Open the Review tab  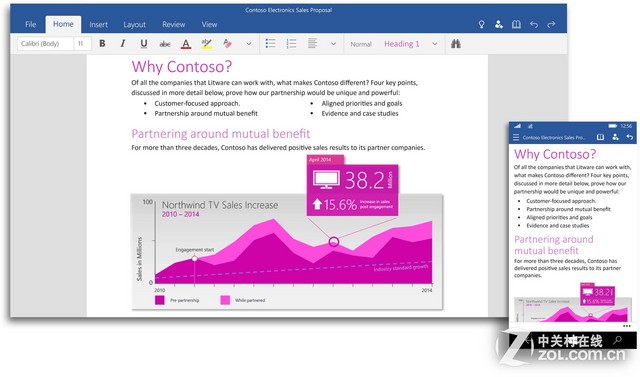coord(173,24)
